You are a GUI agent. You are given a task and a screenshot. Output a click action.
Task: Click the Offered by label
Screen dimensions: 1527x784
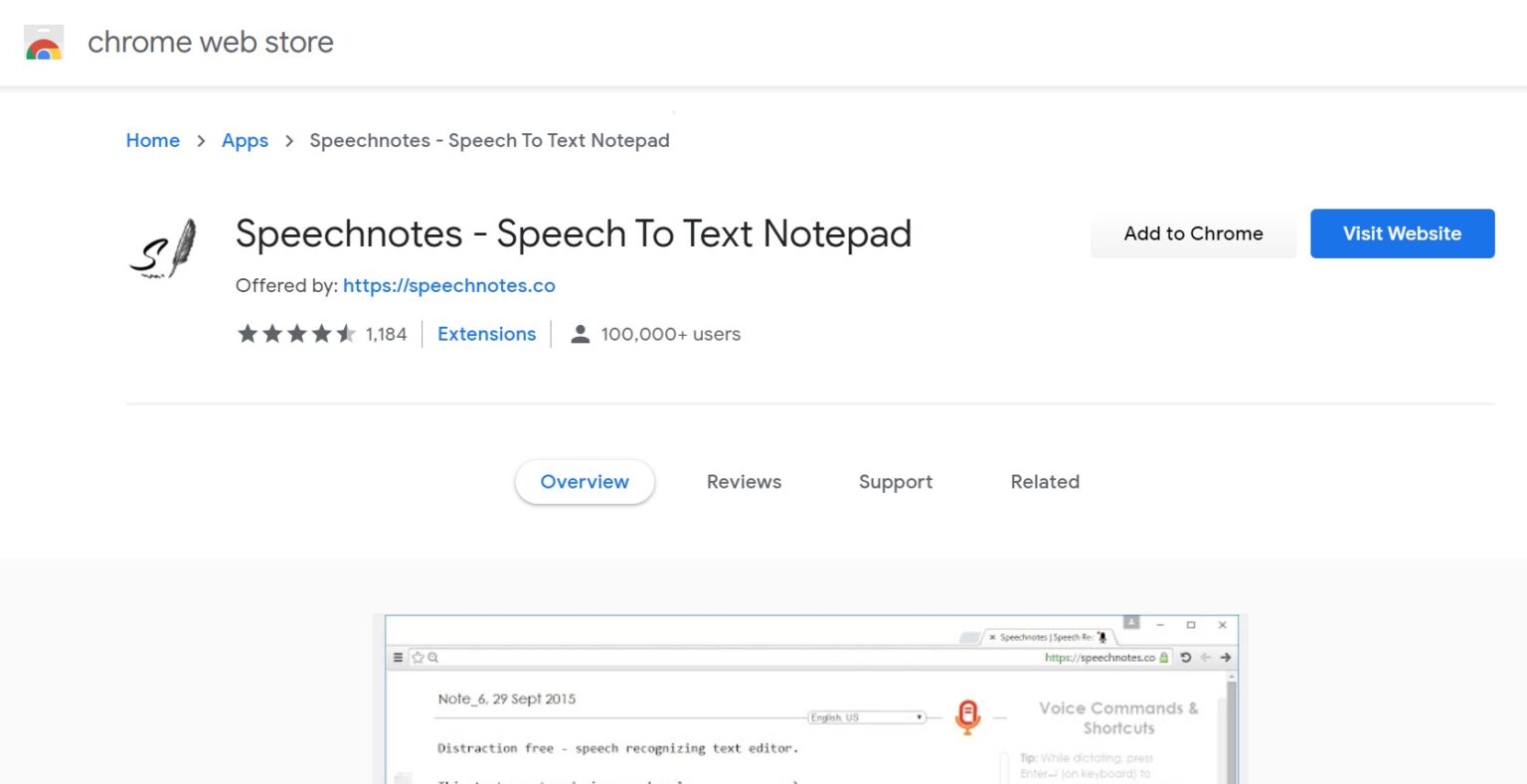pyautogui.click(x=286, y=286)
